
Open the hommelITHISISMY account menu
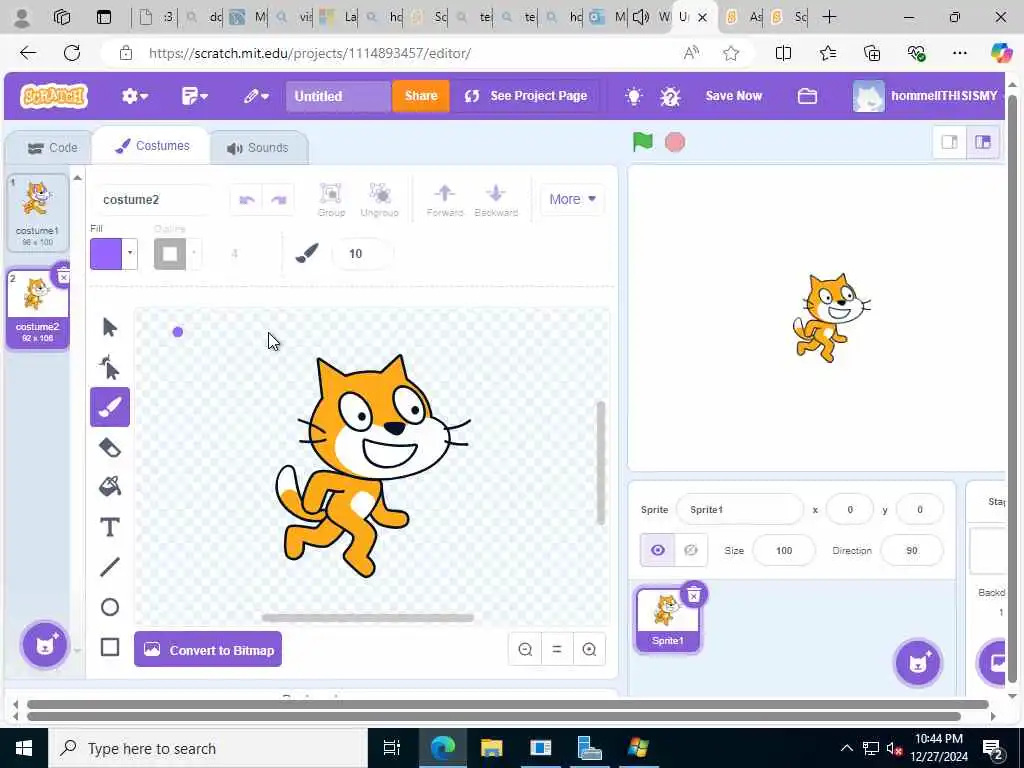[x=926, y=96]
